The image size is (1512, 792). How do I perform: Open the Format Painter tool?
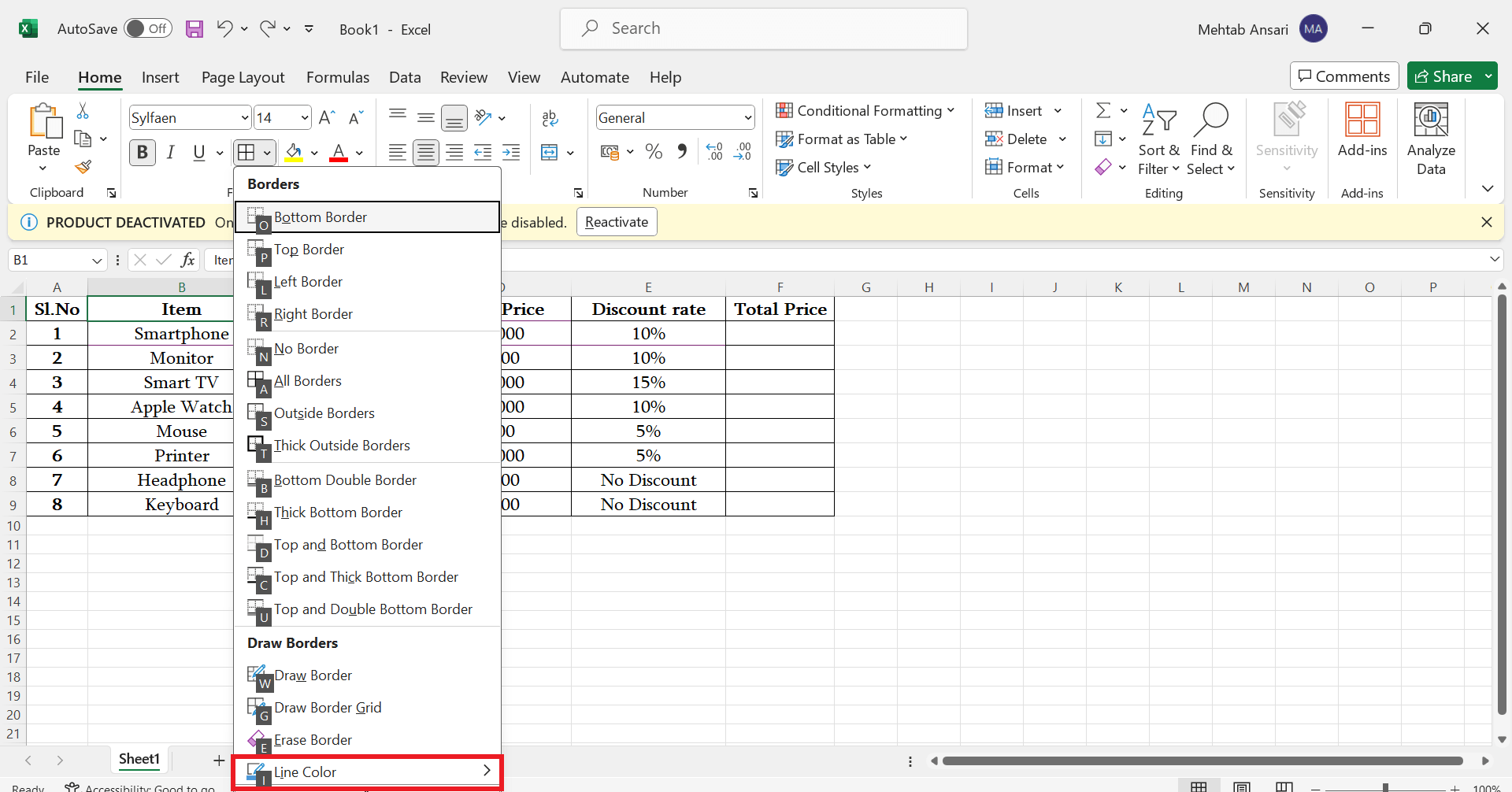pyautogui.click(x=83, y=167)
